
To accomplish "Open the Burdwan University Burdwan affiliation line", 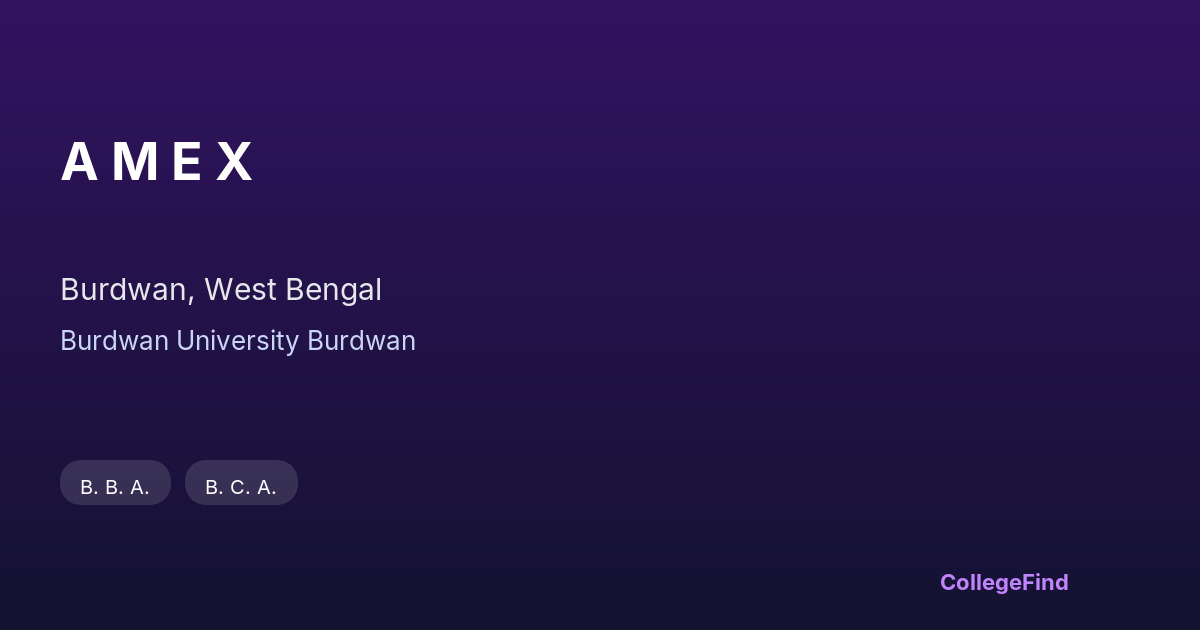I will 238,341.
